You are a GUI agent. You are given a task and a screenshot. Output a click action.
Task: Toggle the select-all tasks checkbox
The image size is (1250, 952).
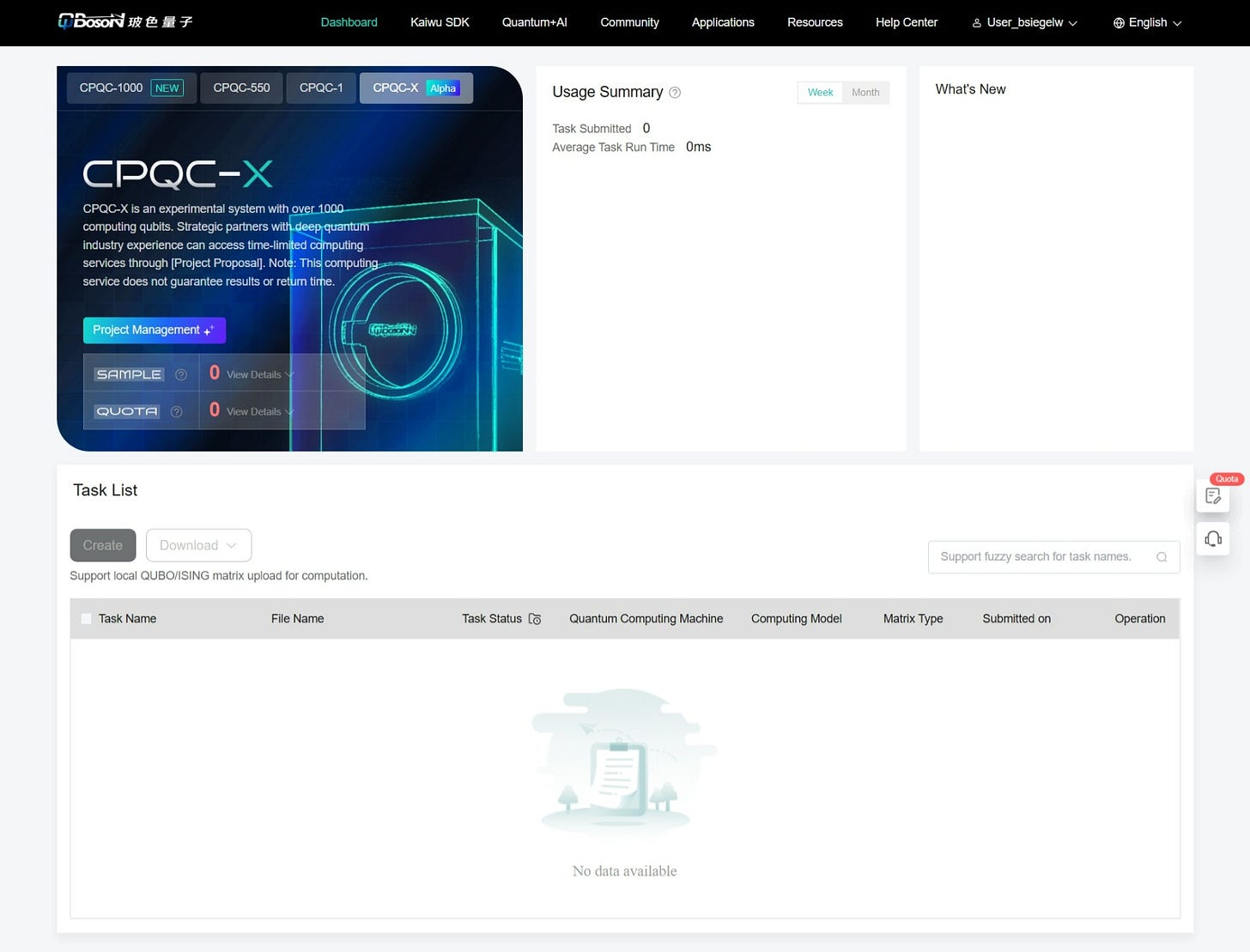(x=86, y=619)
